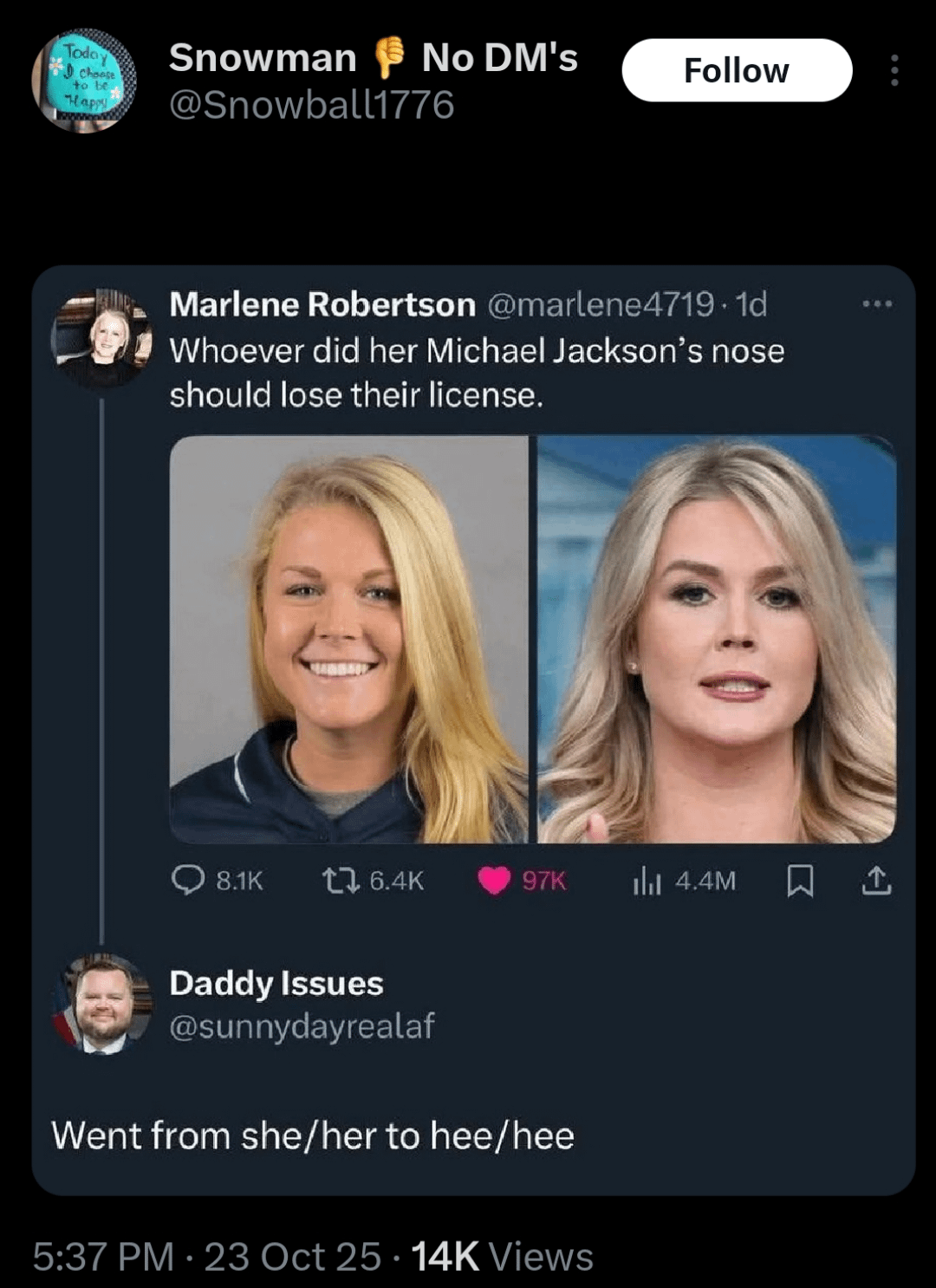This screenshot has width=936, height=1288.
Task: Open Marlene Robertson's avatar
Action: tap(102, 338)
